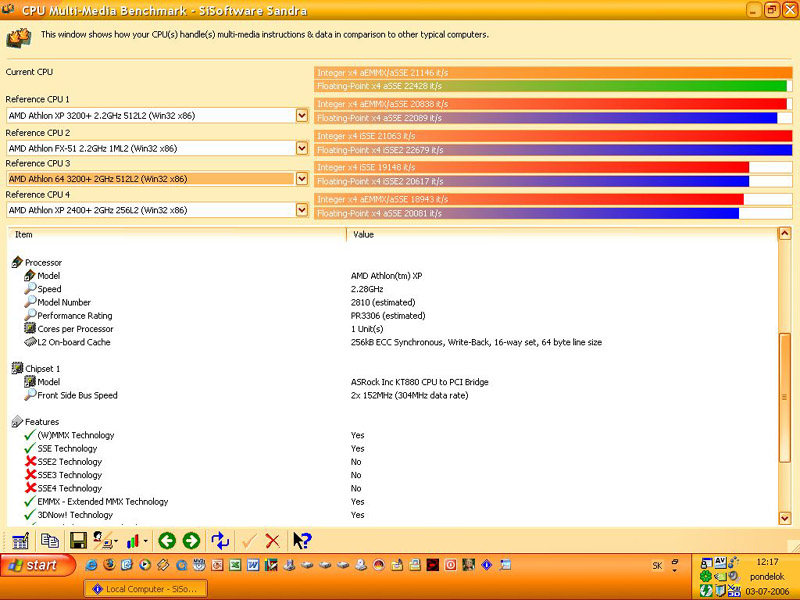Screen dimensions: 800x600
Task: Launch Excel from quick launch
Action: [x=235, y=565]
